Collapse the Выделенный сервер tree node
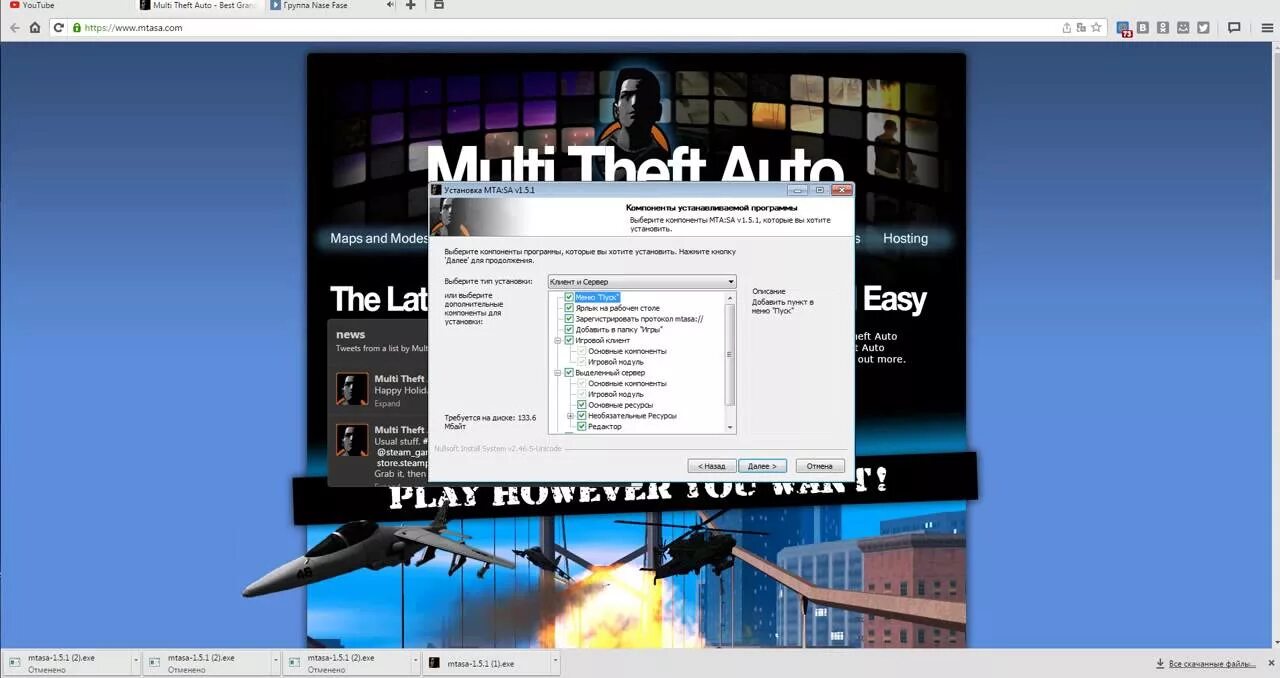The height and width of the screenshot is (678, 1280). pyautogui.click(x=557, y=373)
